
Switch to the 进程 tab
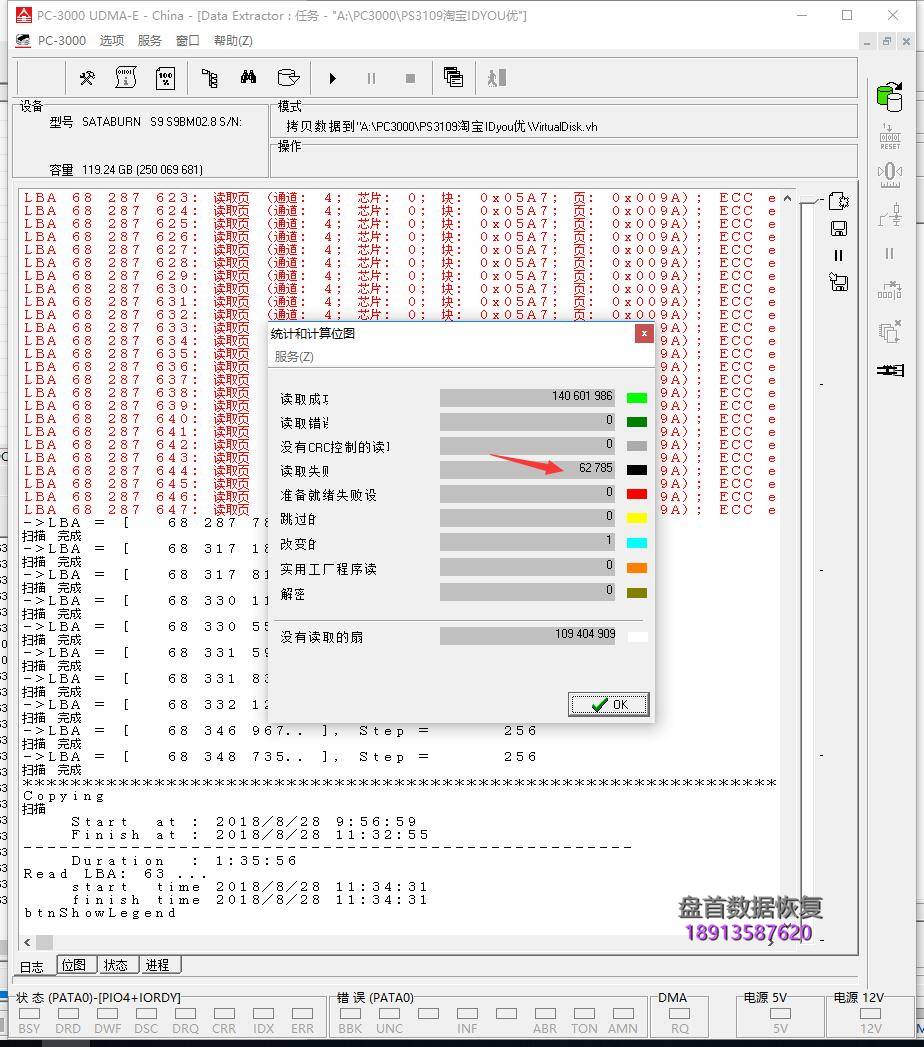coord(158,965)
